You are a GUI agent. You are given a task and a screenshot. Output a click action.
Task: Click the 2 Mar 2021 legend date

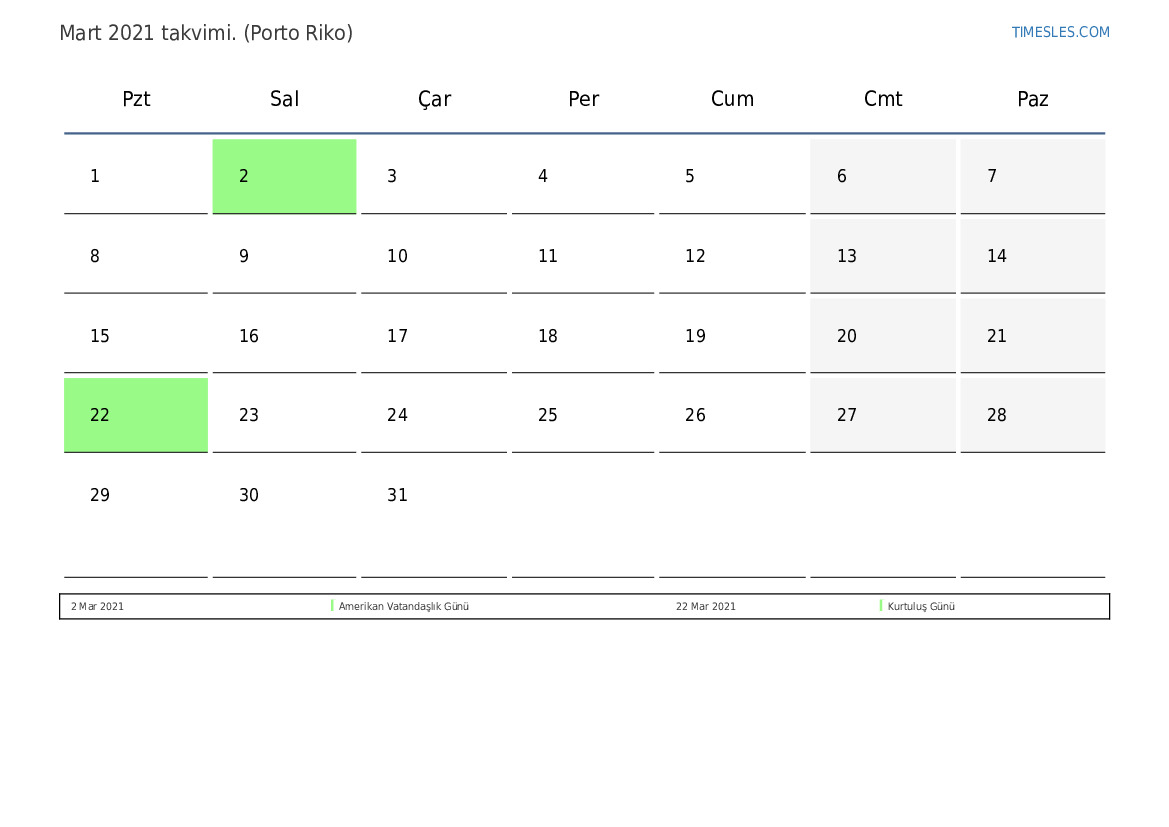tap(98, 606)
